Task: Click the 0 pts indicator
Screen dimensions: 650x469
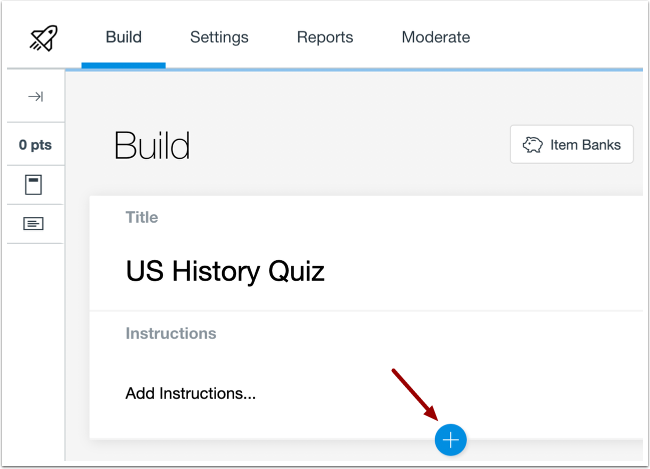Action: [x=35, y=145]
